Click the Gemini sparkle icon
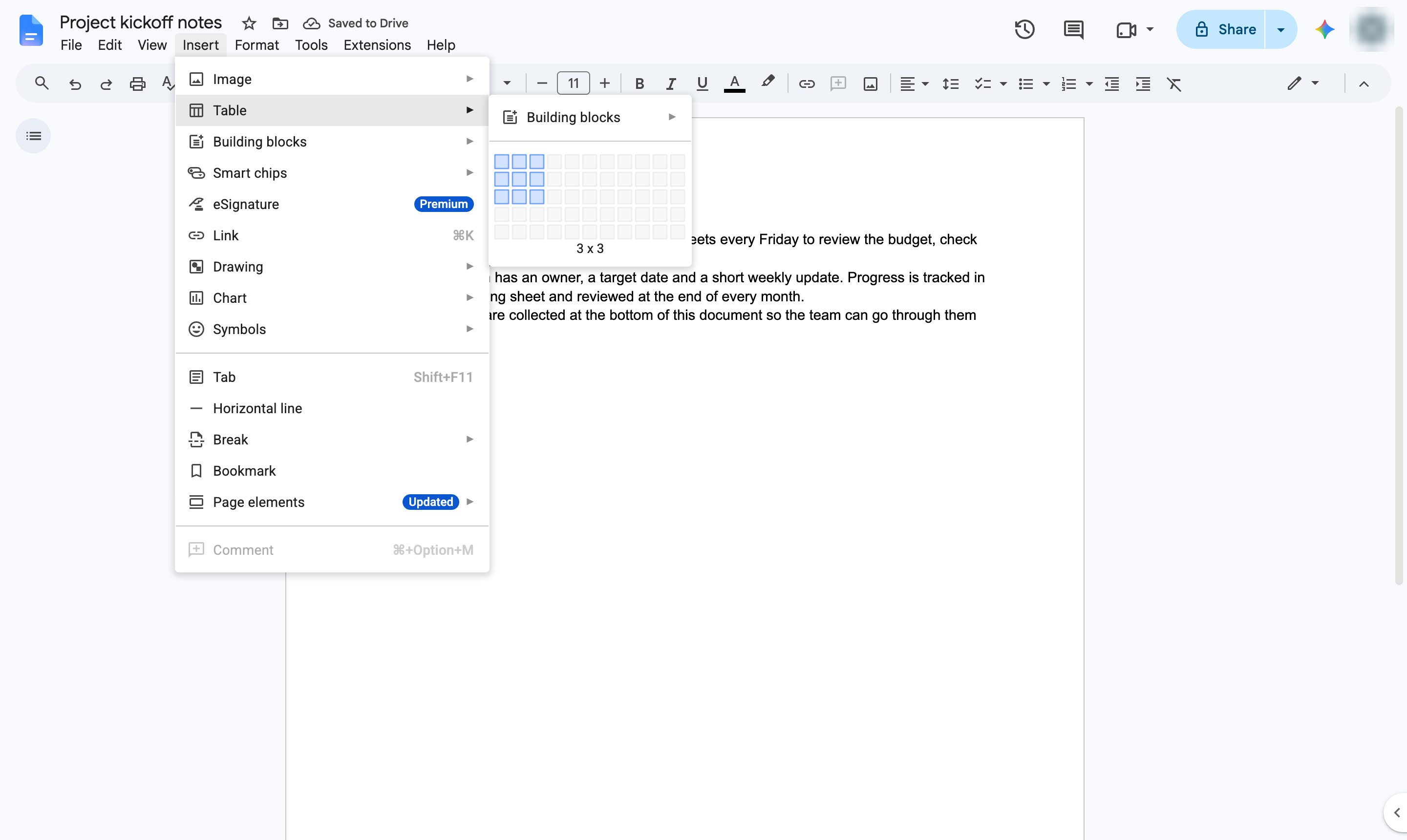This screenshot has height=840, width=1407. point(1324,29)
